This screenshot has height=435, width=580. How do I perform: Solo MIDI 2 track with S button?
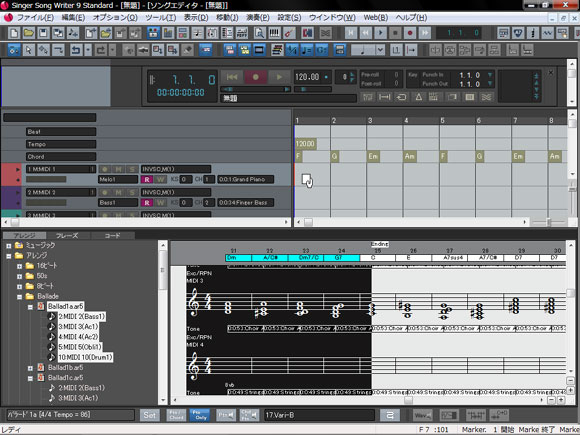(132, 192)
